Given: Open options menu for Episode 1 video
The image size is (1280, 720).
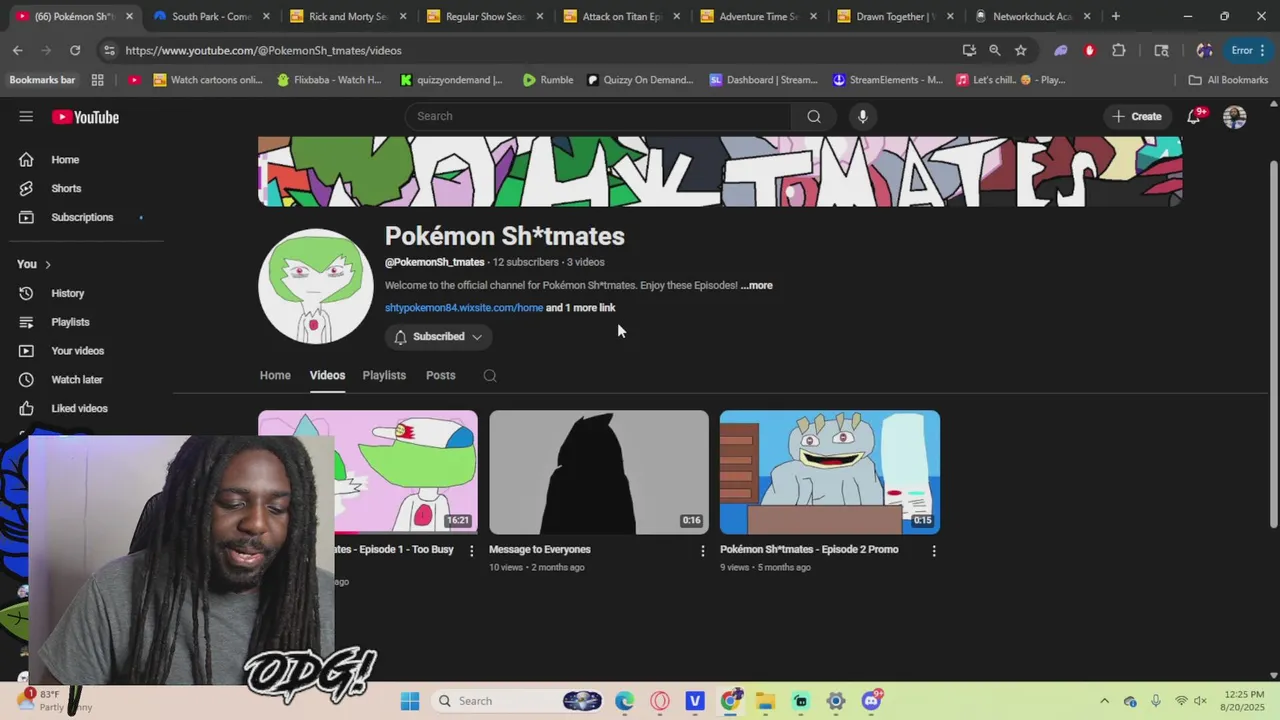Looking at the screenshot, I should pos(471,550).
